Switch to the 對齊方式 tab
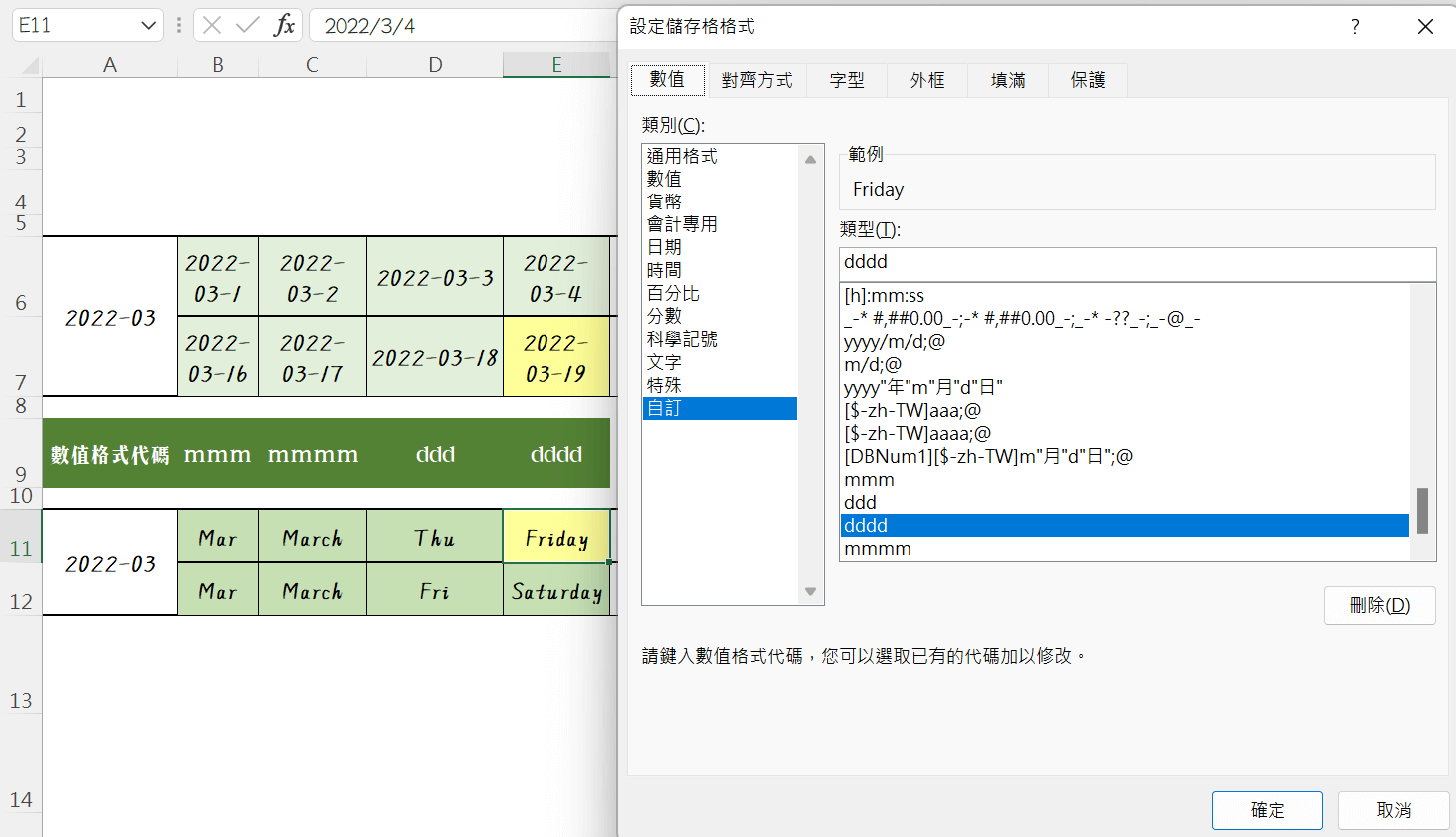 pos(757,80)
